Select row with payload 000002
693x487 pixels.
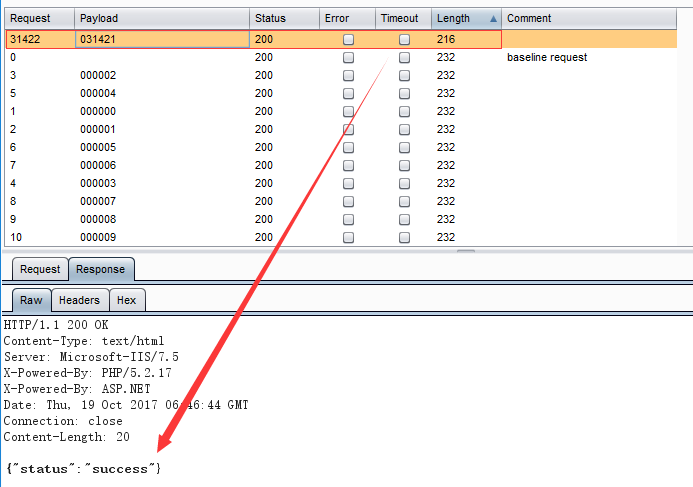click(x=341, y=76)
